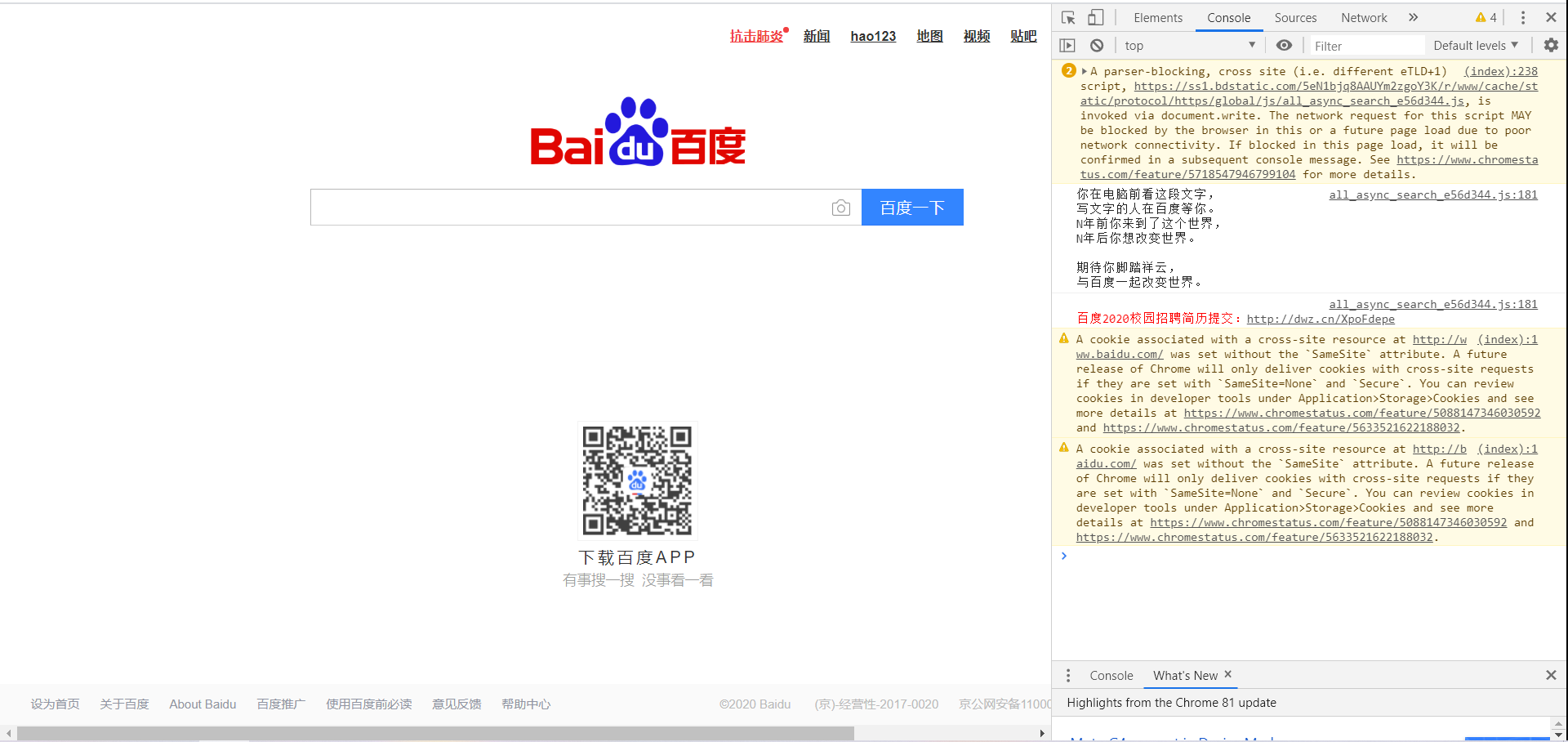Open the 'top' frame context dropdown
Image resolution: width=1568 pixels, height=742 pixels.
(x=1188, y=45)
